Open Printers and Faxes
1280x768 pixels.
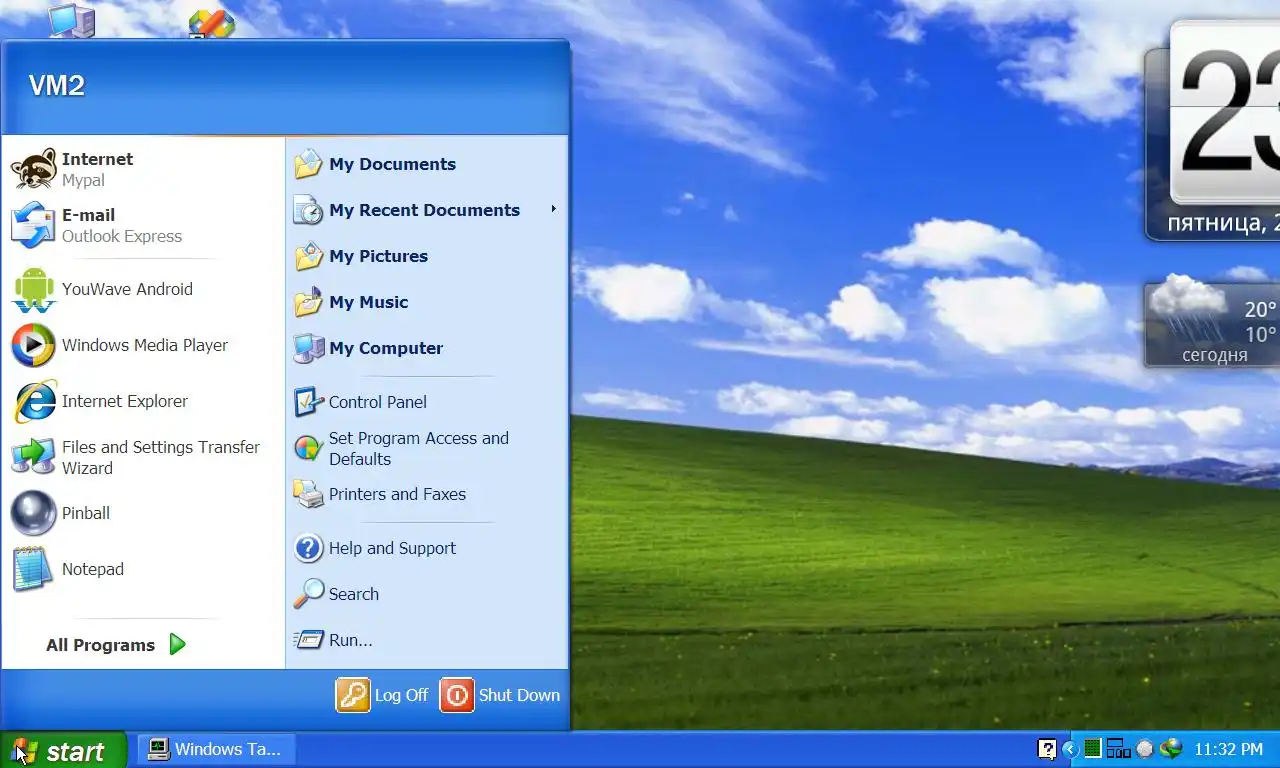[x=427, y=494]
